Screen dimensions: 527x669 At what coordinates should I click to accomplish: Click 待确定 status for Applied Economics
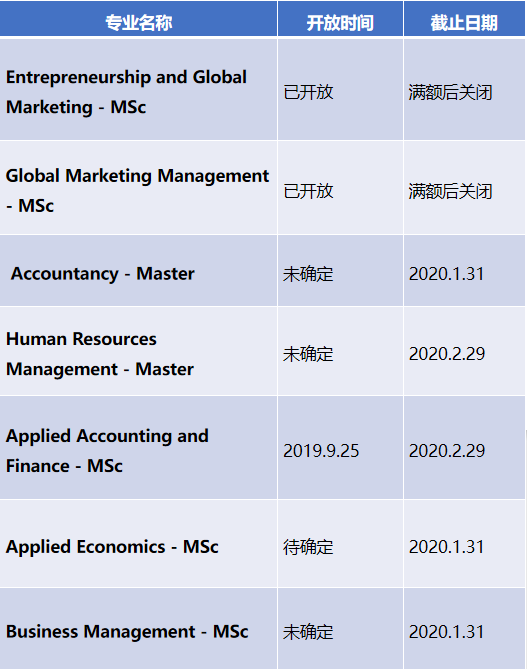tap(308, 547)
